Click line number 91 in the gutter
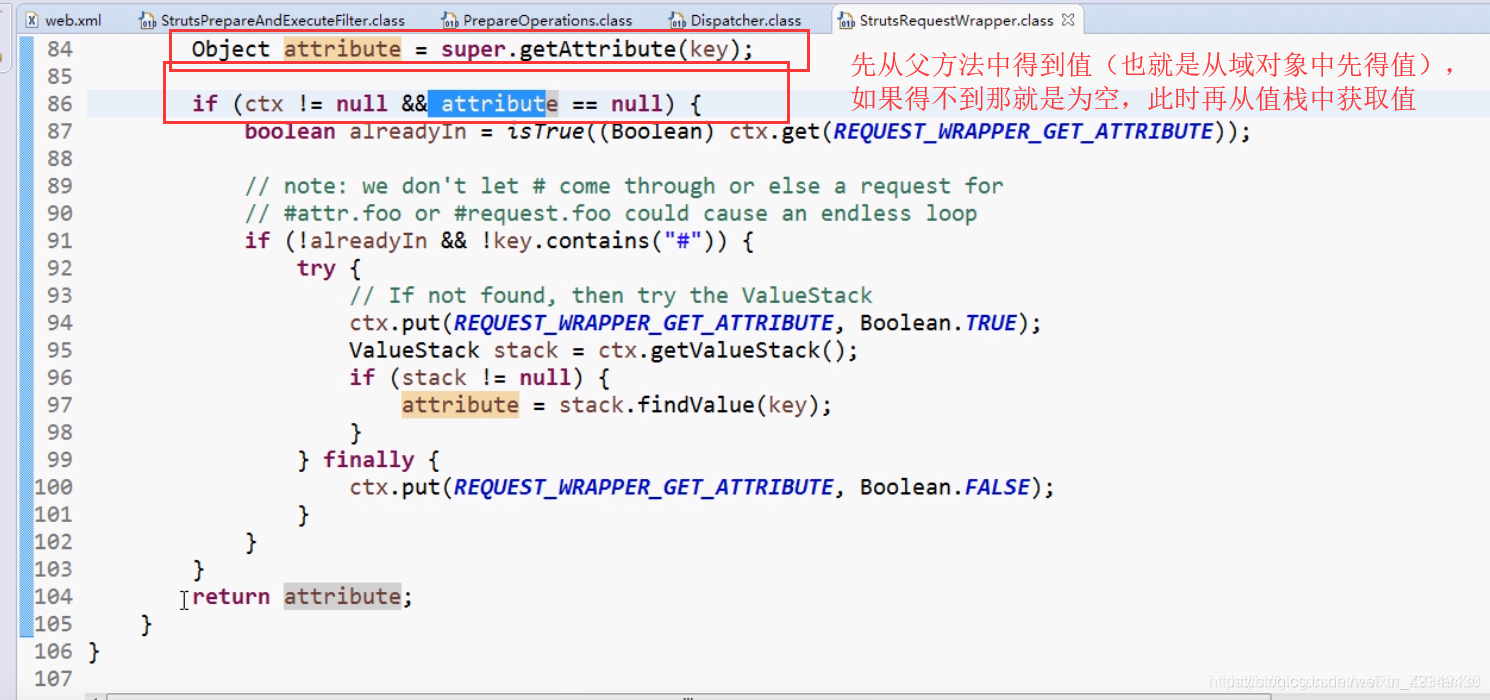 point(60,240)
